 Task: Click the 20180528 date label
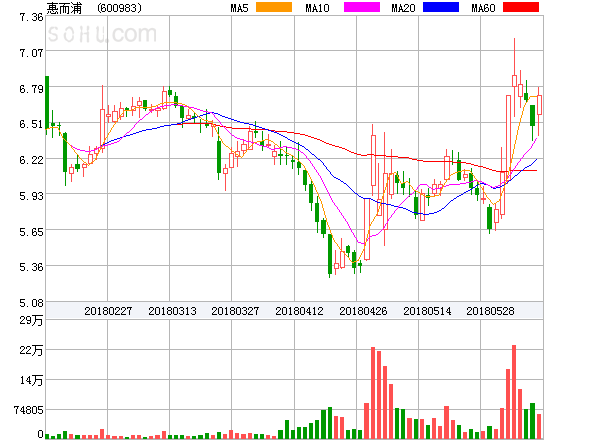[490, 311]
